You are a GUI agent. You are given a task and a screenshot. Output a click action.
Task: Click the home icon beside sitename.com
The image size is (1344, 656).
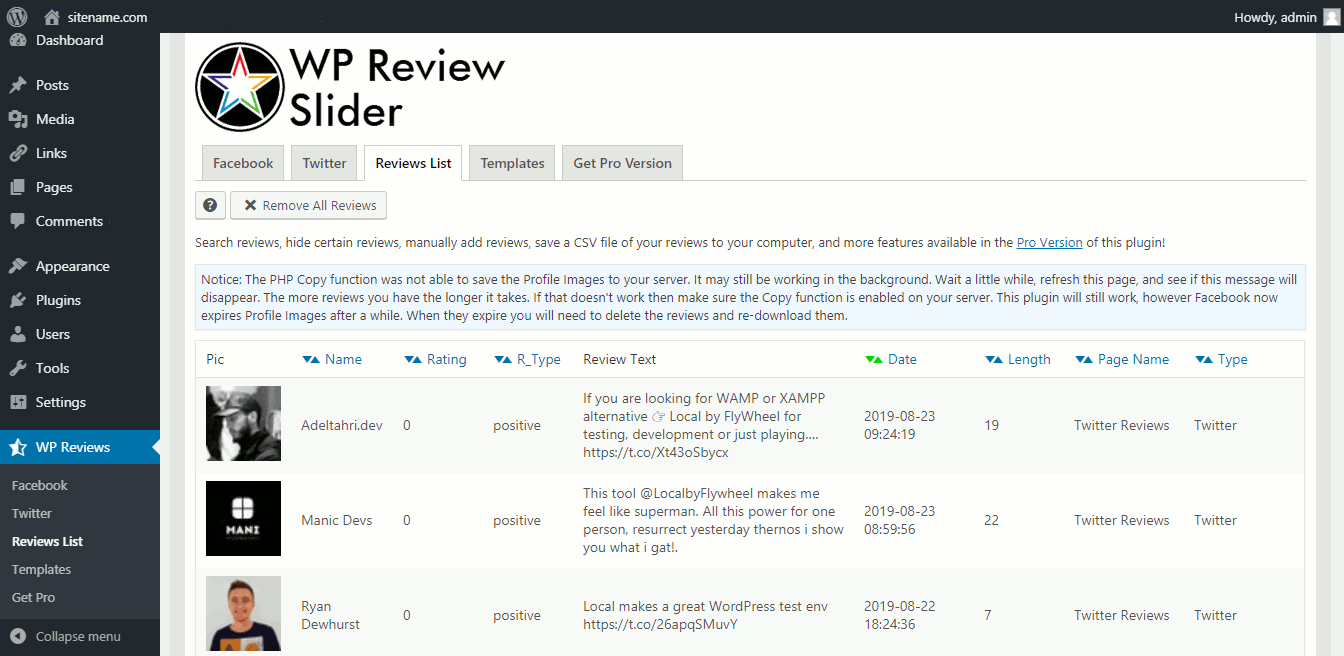52,17
